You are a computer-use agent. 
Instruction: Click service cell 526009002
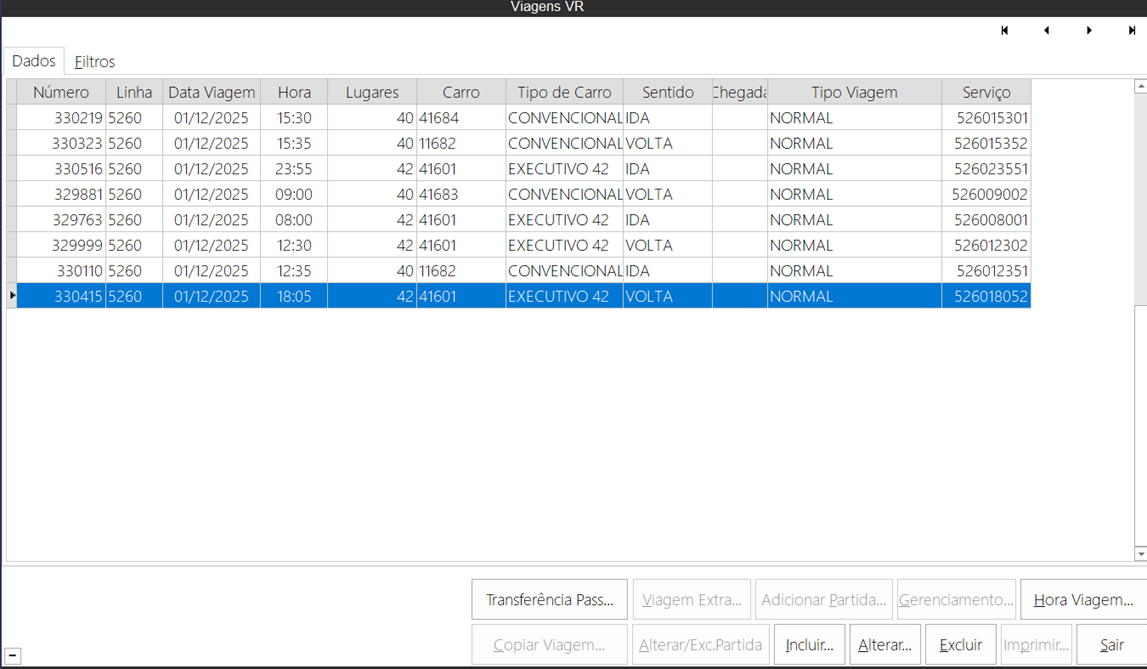point(986,194)
